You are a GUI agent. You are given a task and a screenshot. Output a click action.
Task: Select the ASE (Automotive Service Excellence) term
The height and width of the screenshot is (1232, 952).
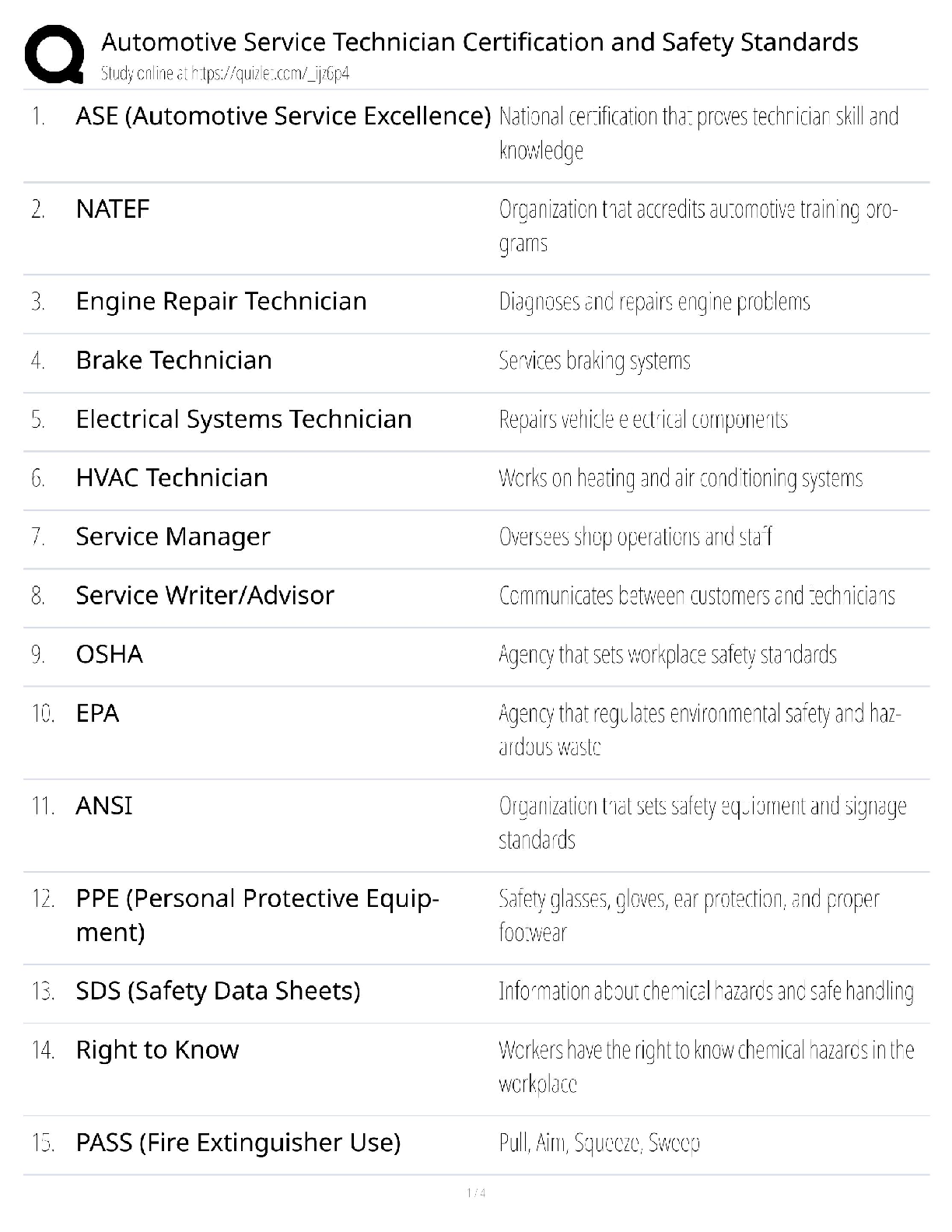pos(283,116)
